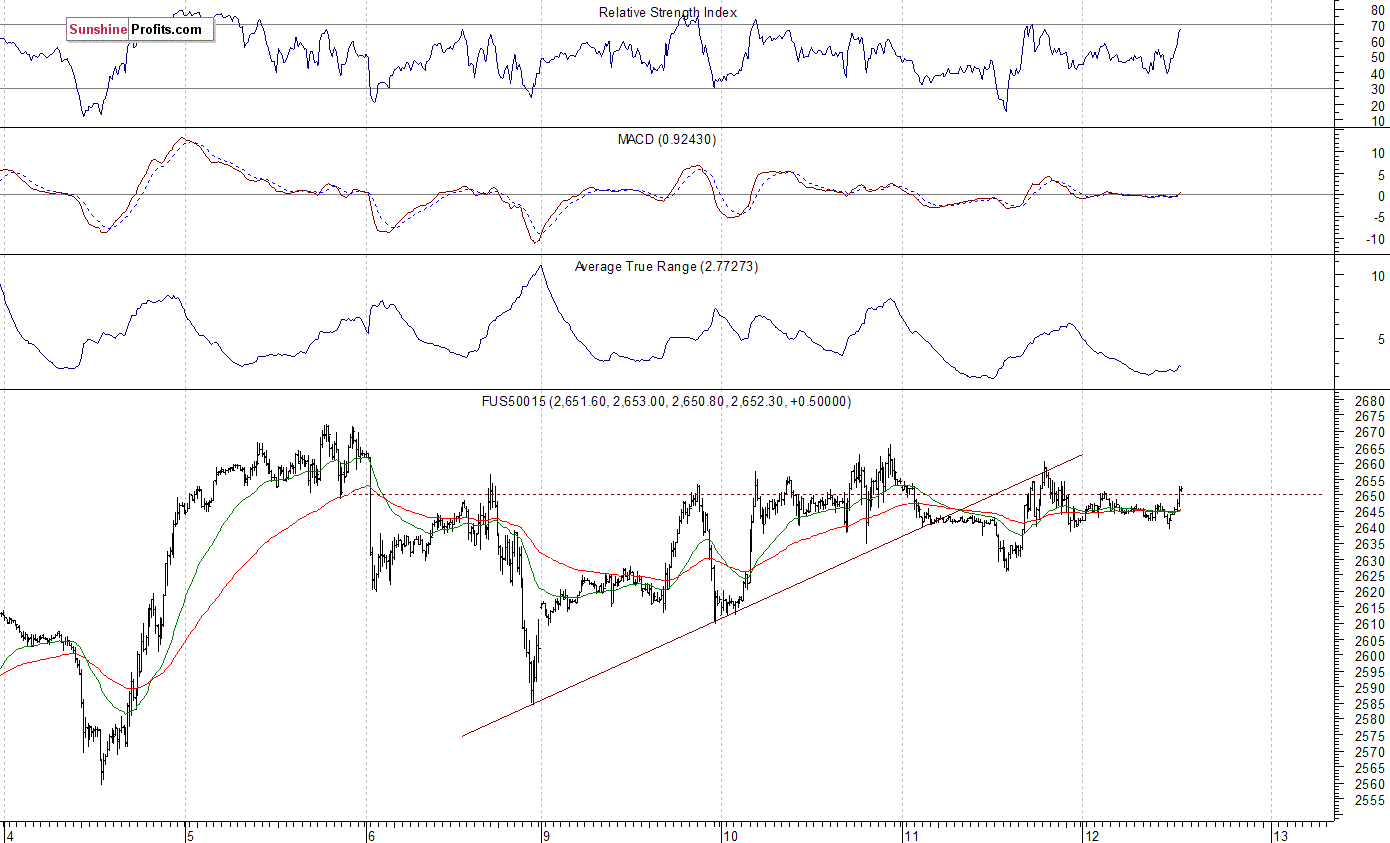Screen dimensions: 1390x843
Task: Click the 2670 price axis value
Action: pyautogui.click(x=1370, y=432)
